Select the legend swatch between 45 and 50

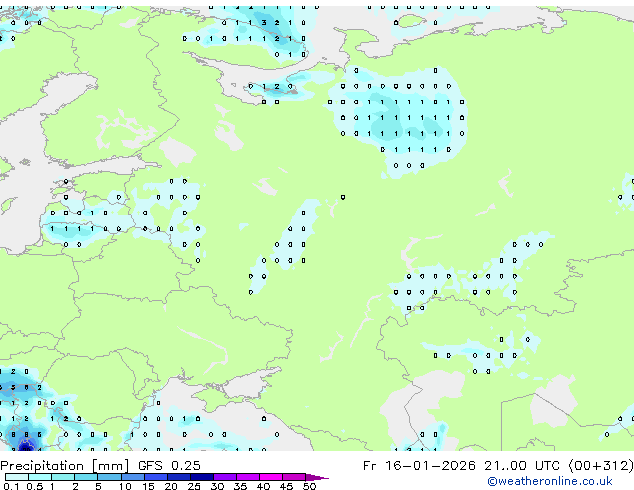pyautogui.click(x=294, y=477)
